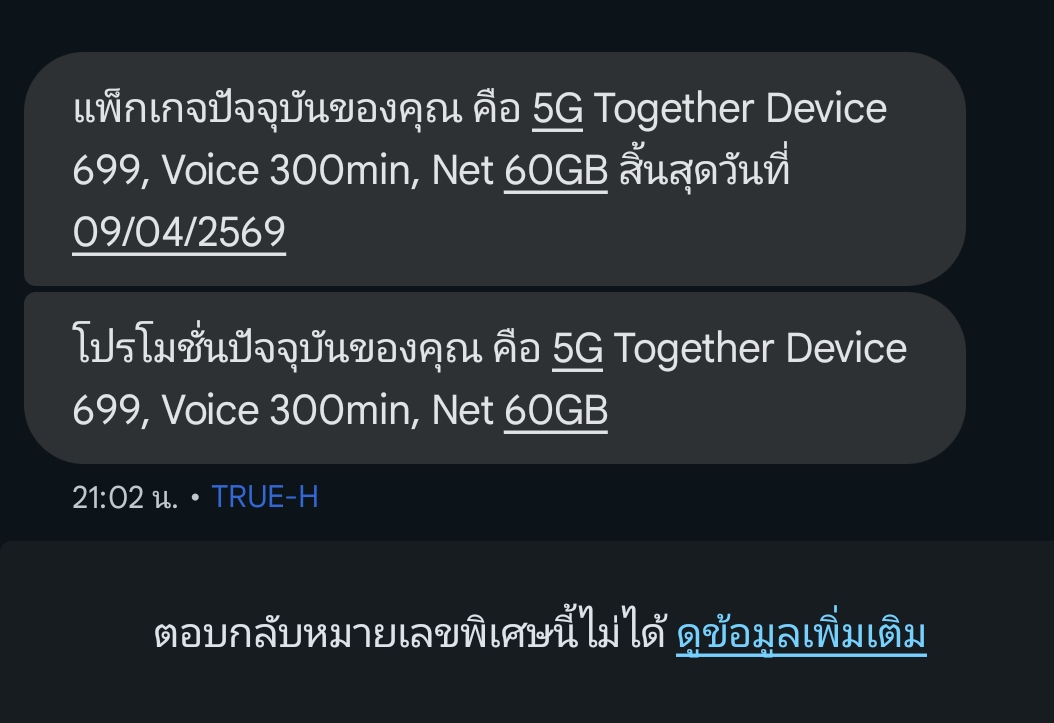Image resolution: width=1054 pixels, height=723 pixels.
Task: Tap the 60GB link before สิ้นสุดวันที่
Action: point(556,170)
